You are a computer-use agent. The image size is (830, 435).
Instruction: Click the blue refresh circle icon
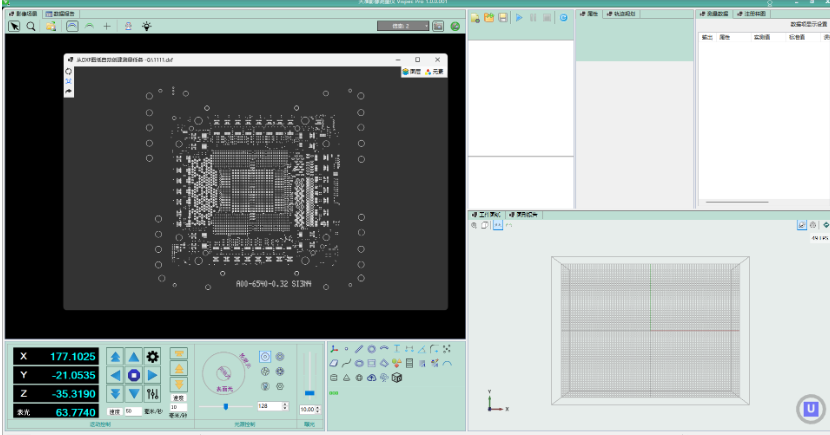coord(564,18)
